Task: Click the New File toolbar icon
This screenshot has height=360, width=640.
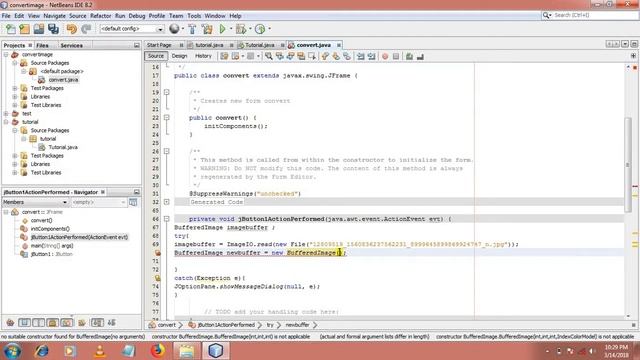Action: click(11, 29)
